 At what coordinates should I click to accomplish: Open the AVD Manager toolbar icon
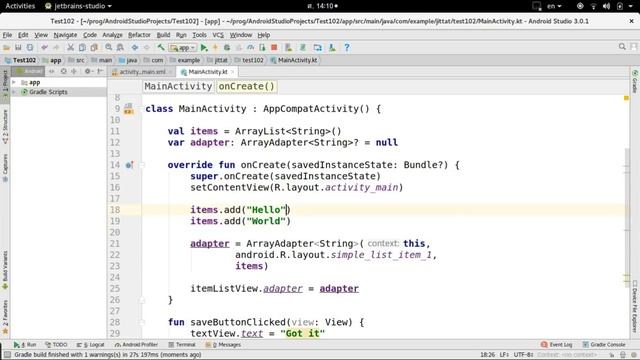(289, 48)
